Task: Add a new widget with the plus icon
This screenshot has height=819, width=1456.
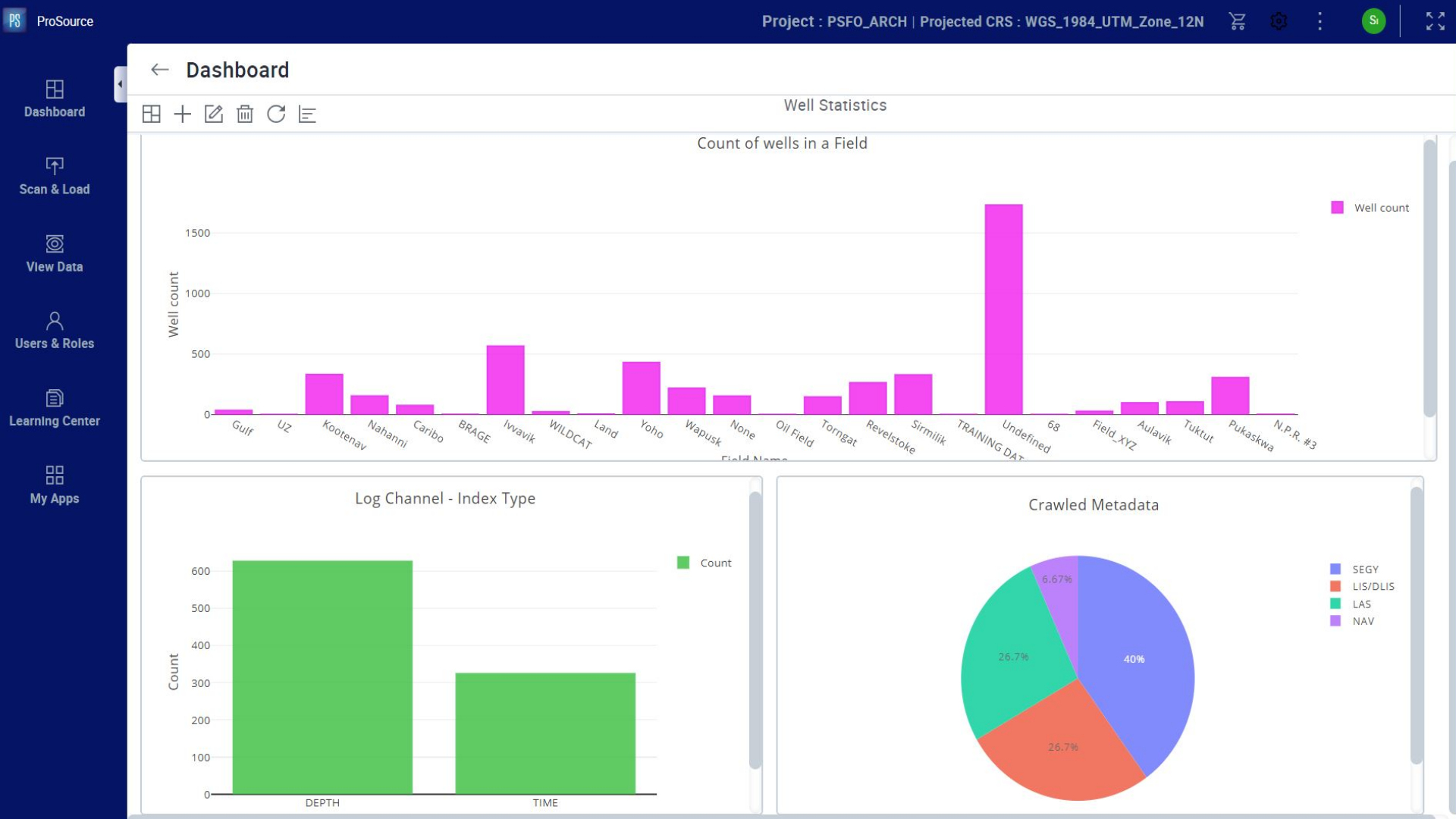Action: (182, 114)
